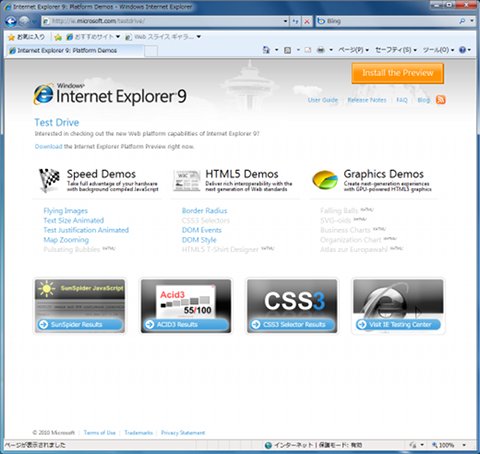The height and width of the screenshot is (454, 480).
Task: Open the status bar privacy/popup icon dropdown
Action: 422,445
